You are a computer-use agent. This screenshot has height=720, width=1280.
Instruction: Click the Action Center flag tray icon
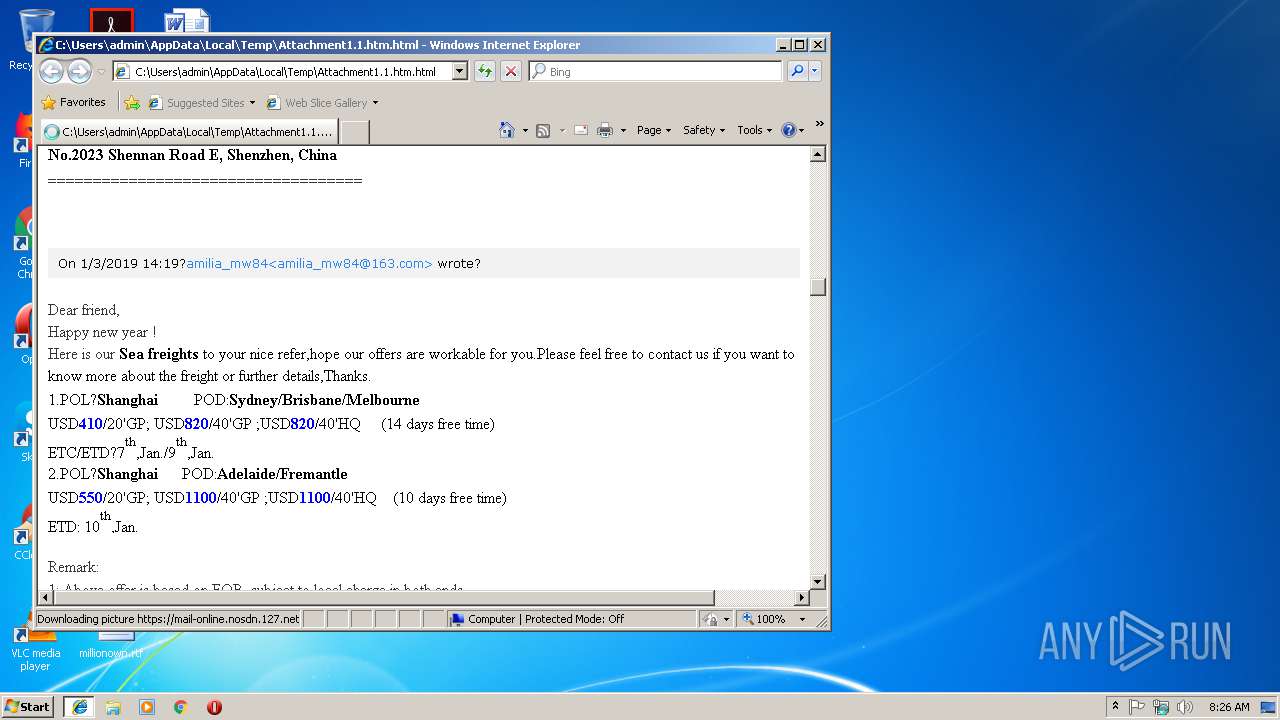pos(1137,707)
